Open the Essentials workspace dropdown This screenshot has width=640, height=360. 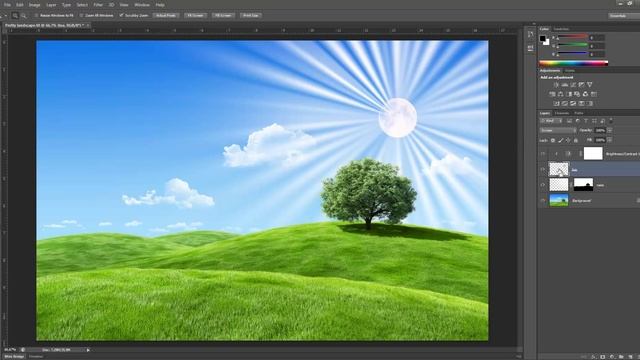pyautogui.click(x=624, y=16)
